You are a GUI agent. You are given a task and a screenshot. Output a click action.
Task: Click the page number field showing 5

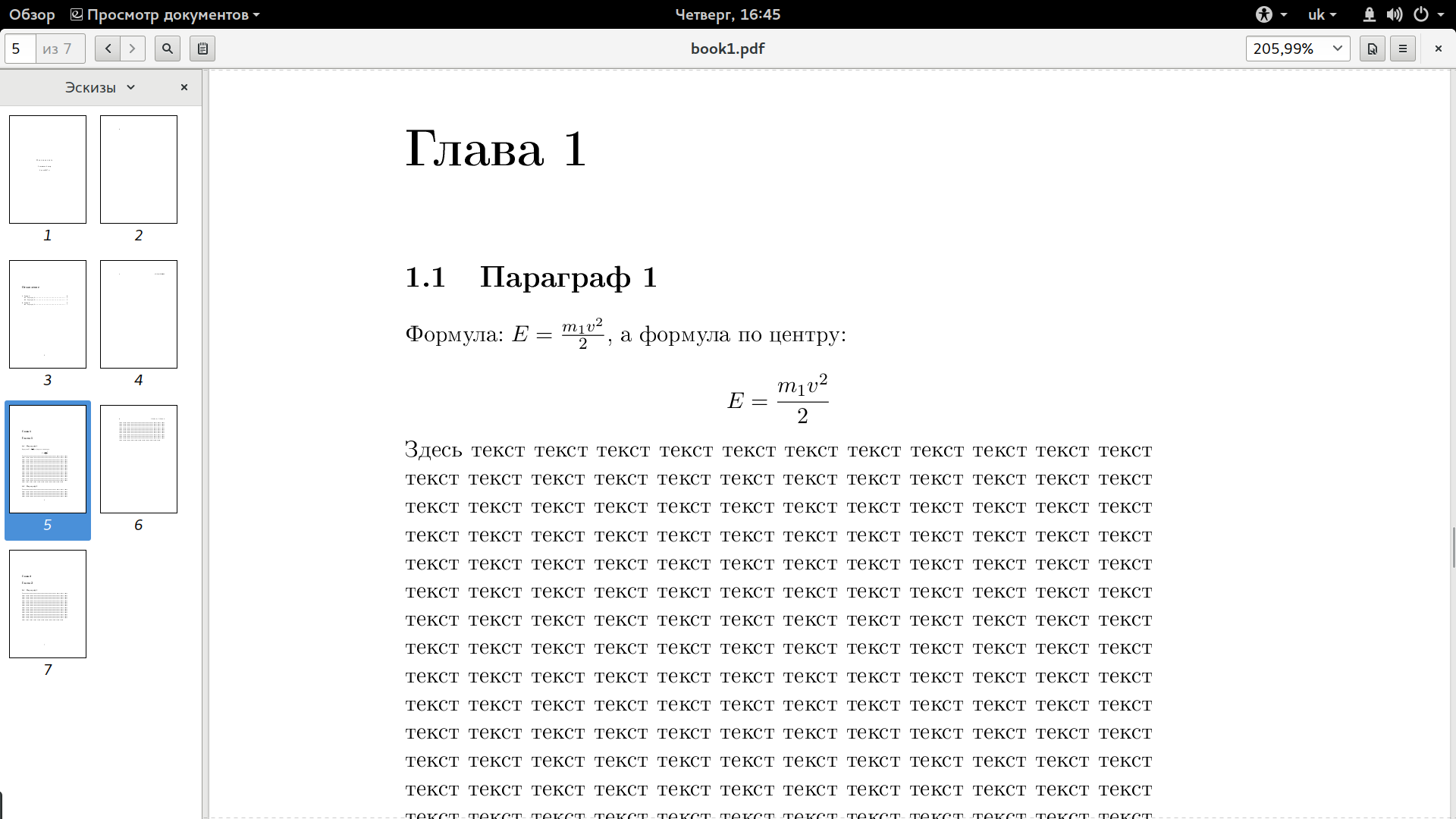20,49
